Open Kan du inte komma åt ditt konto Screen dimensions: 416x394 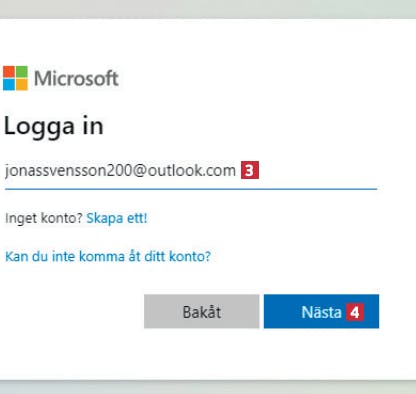point(108,256)
